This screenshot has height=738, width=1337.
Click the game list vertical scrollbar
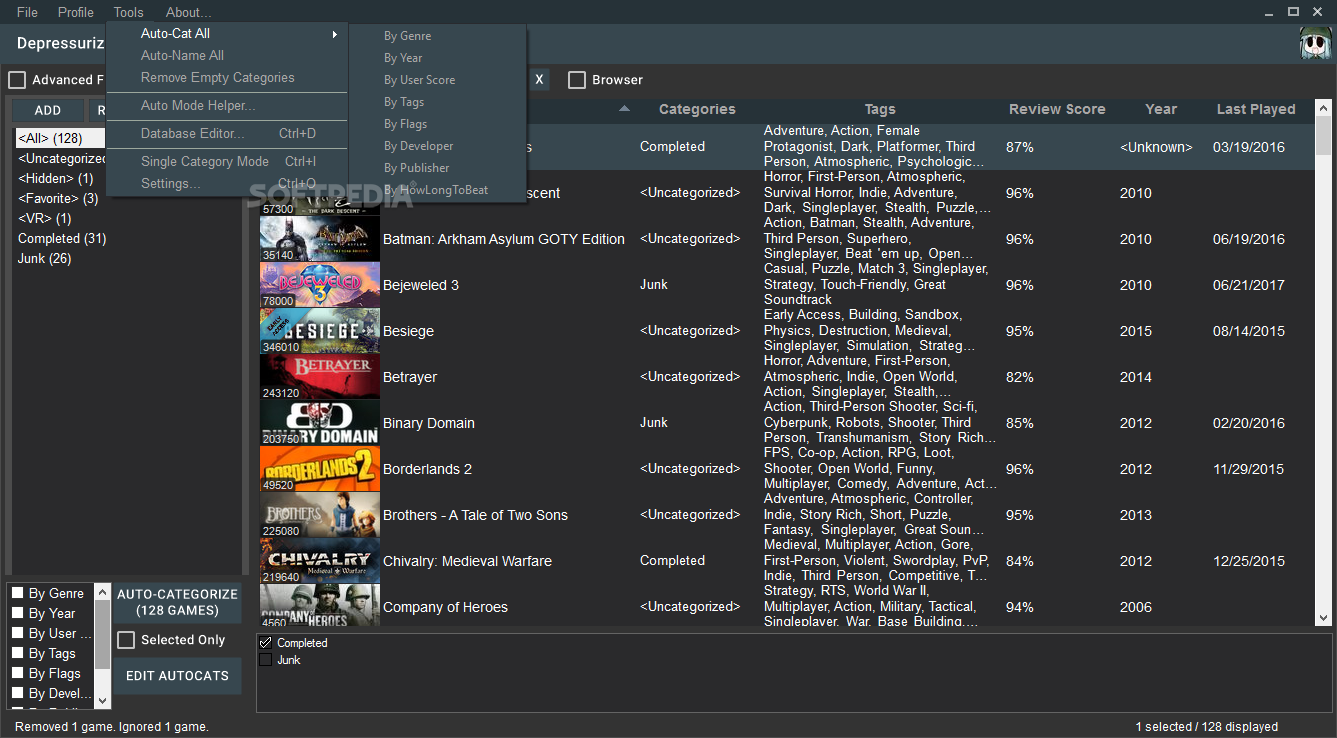[1323, 363]
